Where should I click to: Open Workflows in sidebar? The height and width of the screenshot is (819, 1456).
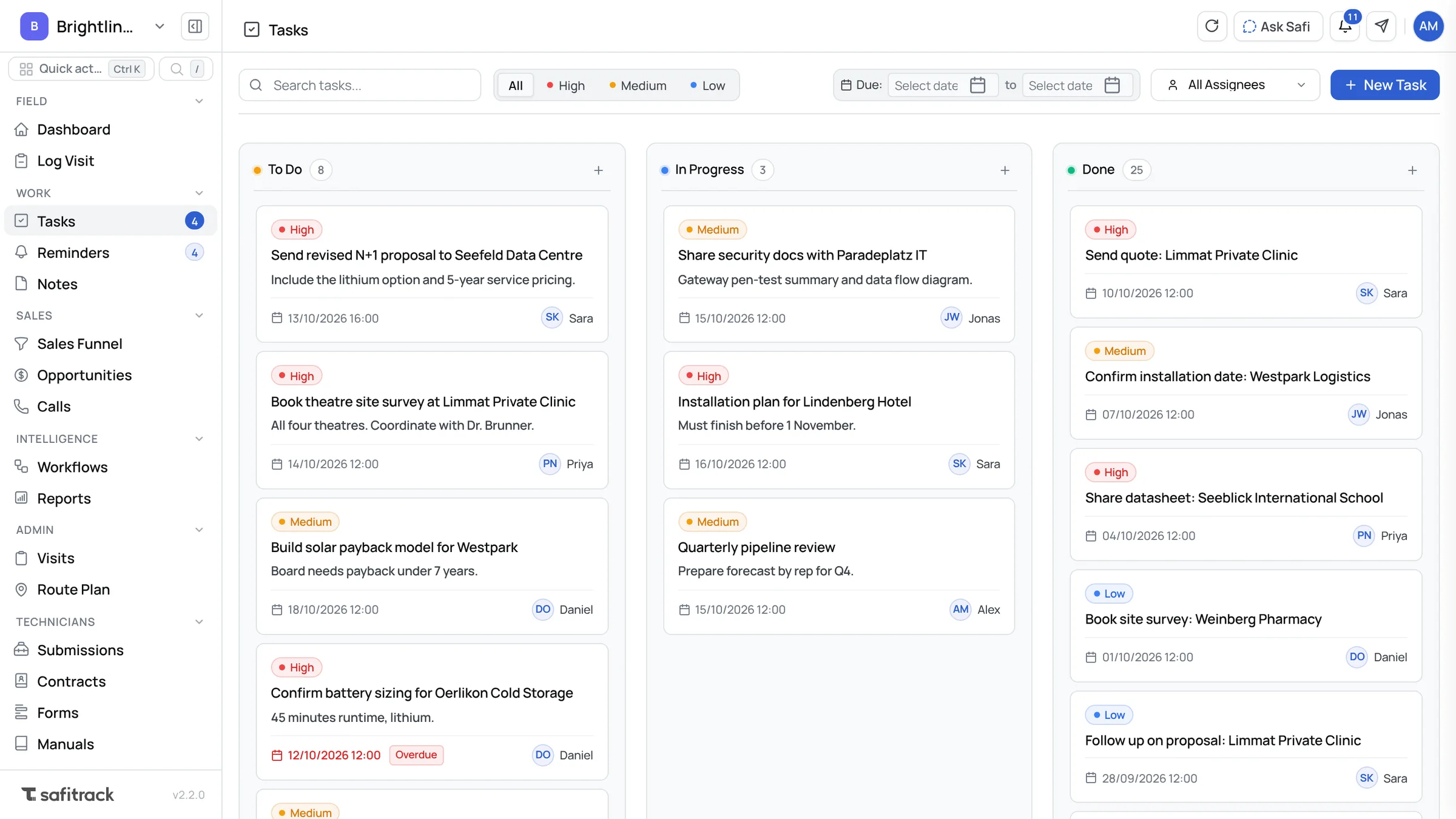tap(110, 467)
